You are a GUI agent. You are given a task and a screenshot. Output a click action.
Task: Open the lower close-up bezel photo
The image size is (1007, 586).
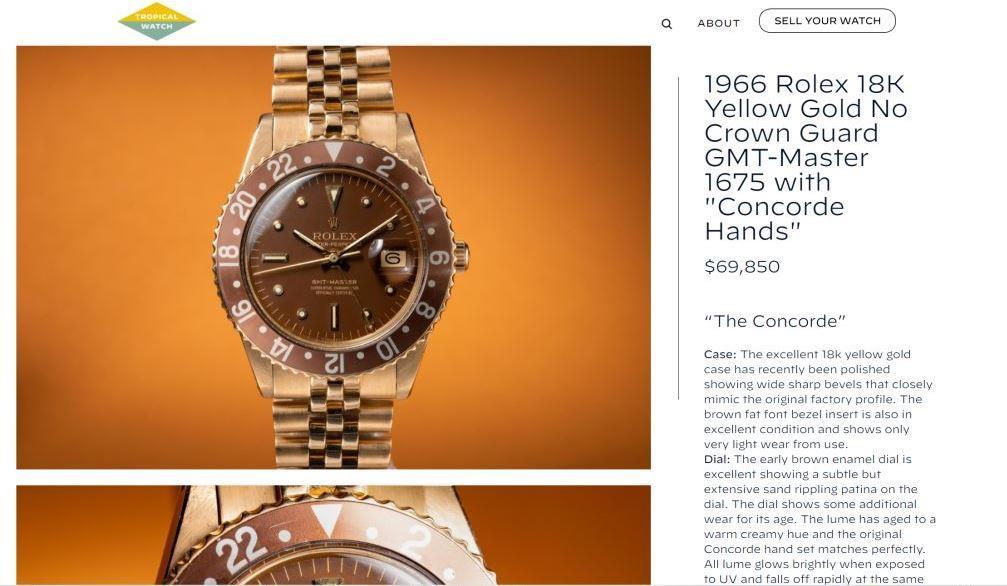pyautogui.click(x=333, y=535)
